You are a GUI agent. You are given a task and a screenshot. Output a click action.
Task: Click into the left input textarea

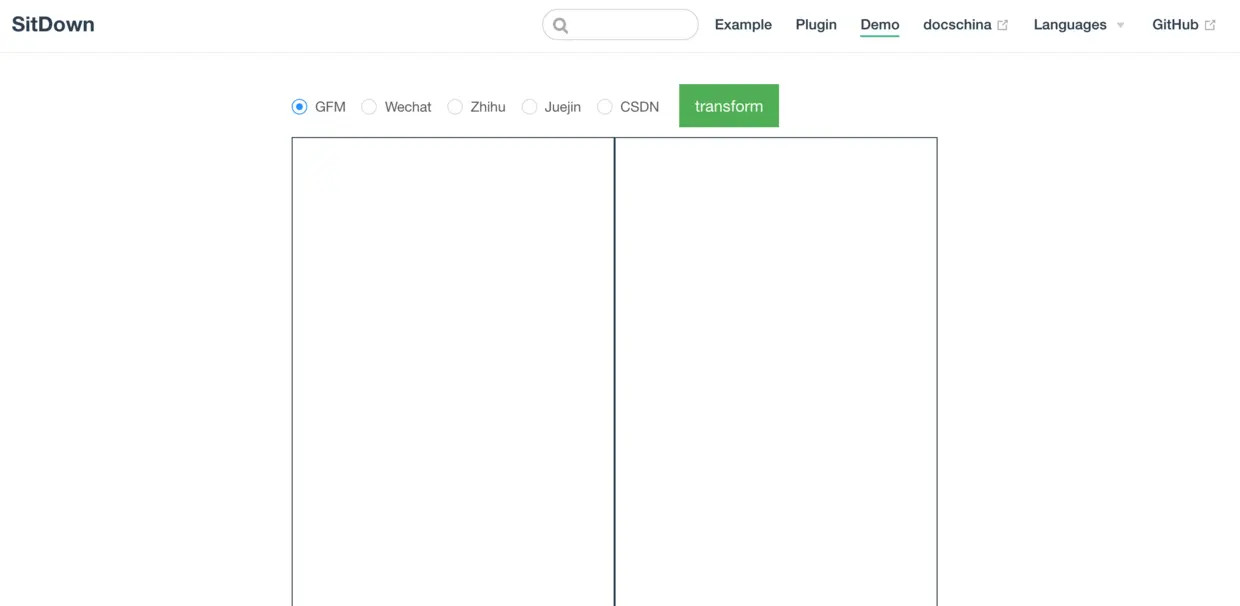453,372
